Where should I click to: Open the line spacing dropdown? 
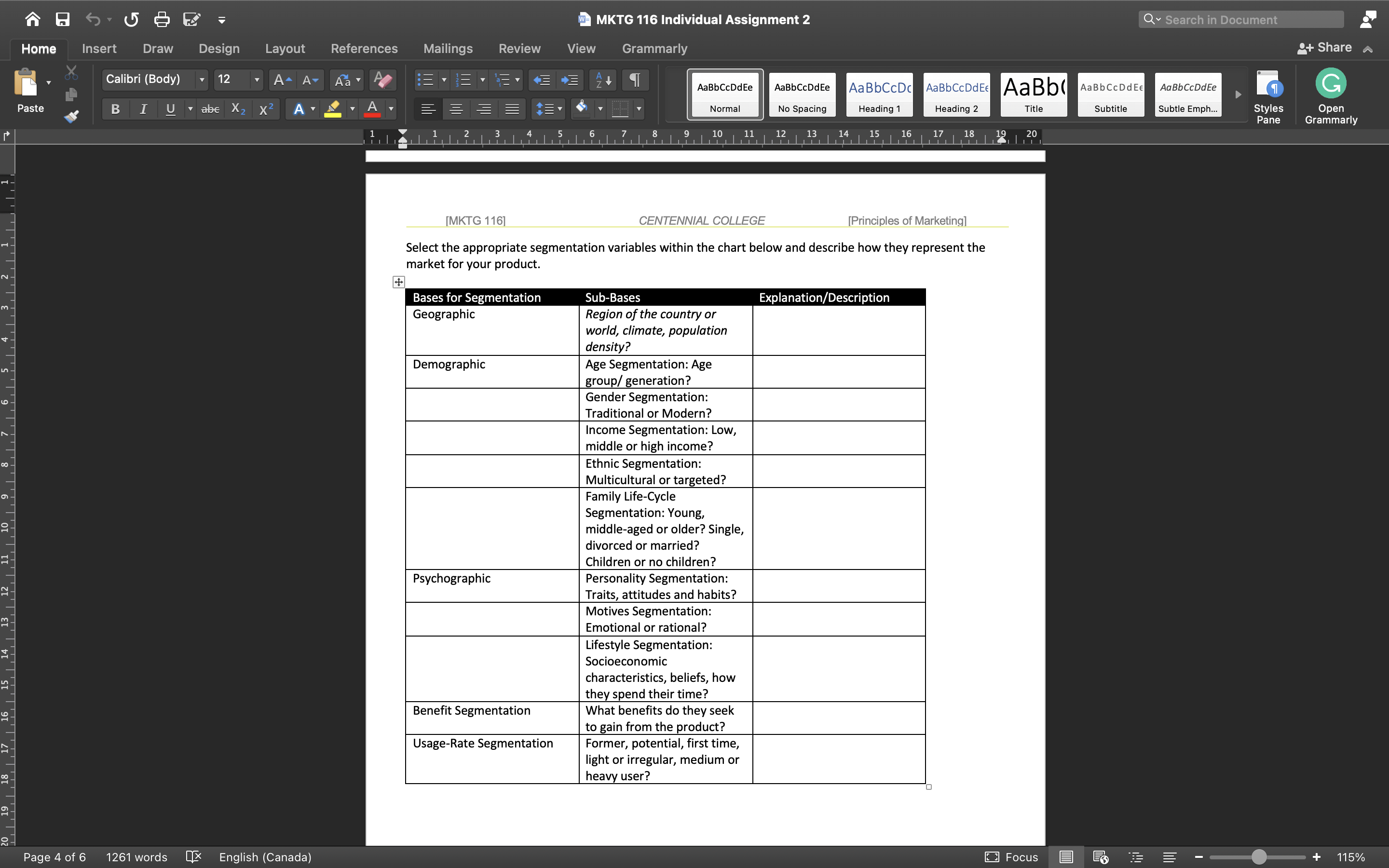(558, 108)
